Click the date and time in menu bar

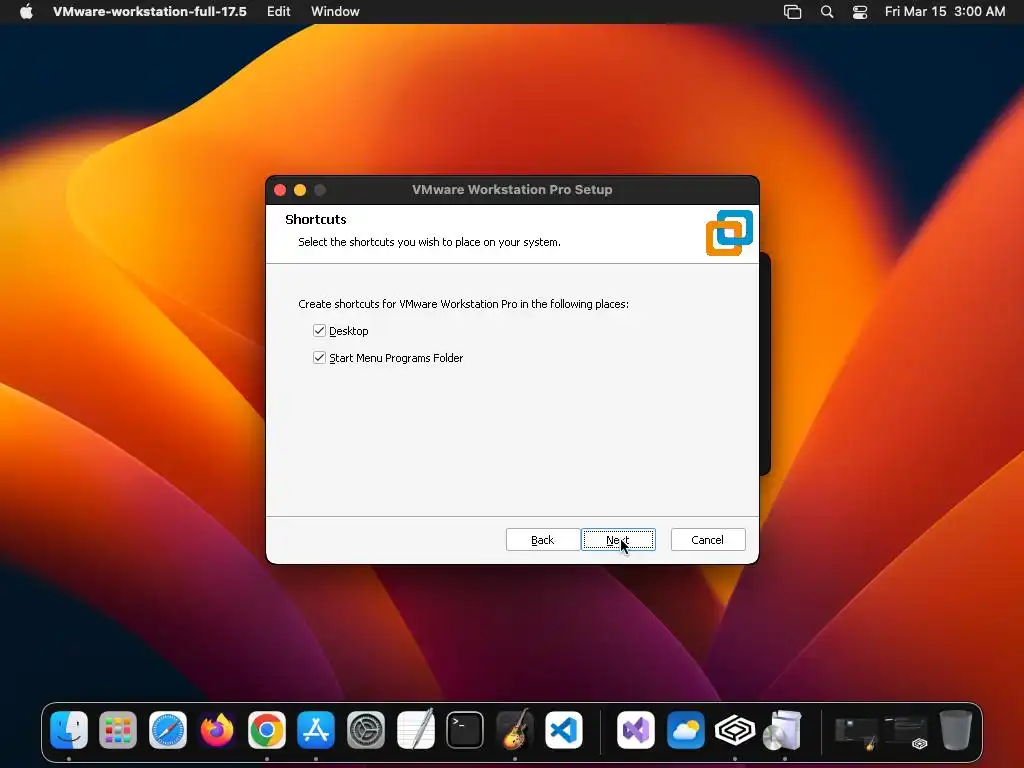(945, 12)
